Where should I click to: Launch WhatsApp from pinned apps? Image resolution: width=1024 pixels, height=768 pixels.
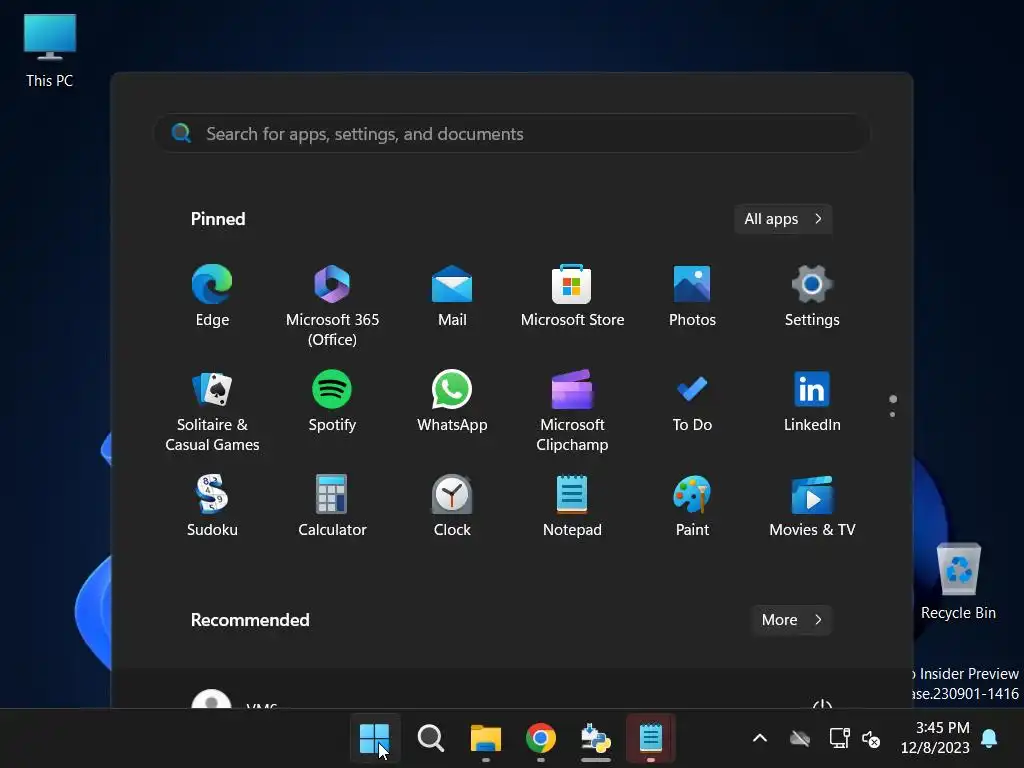click(x=452, y=400)
